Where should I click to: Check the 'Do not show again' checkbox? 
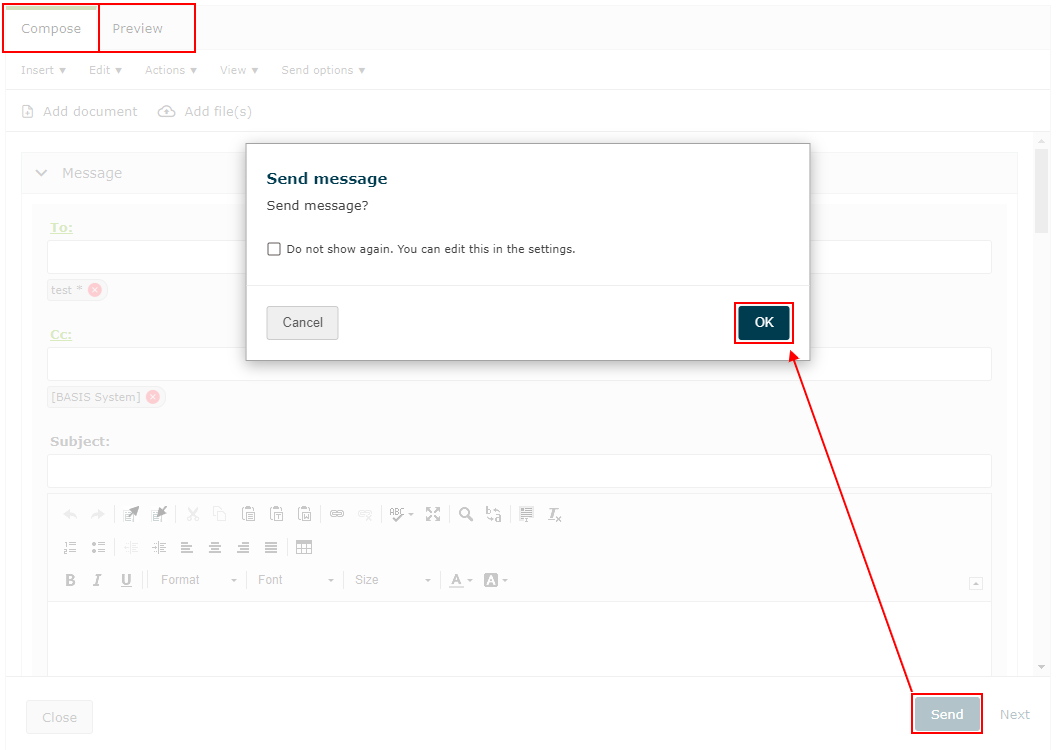coord(274,249)
